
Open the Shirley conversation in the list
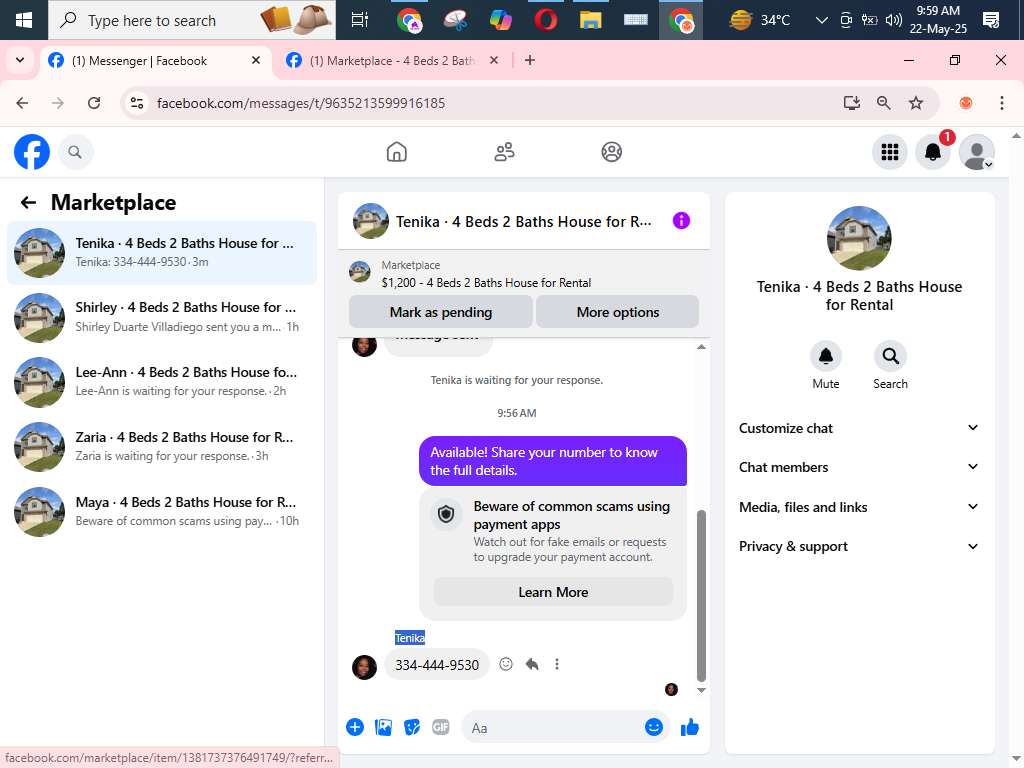coord(162,317)
